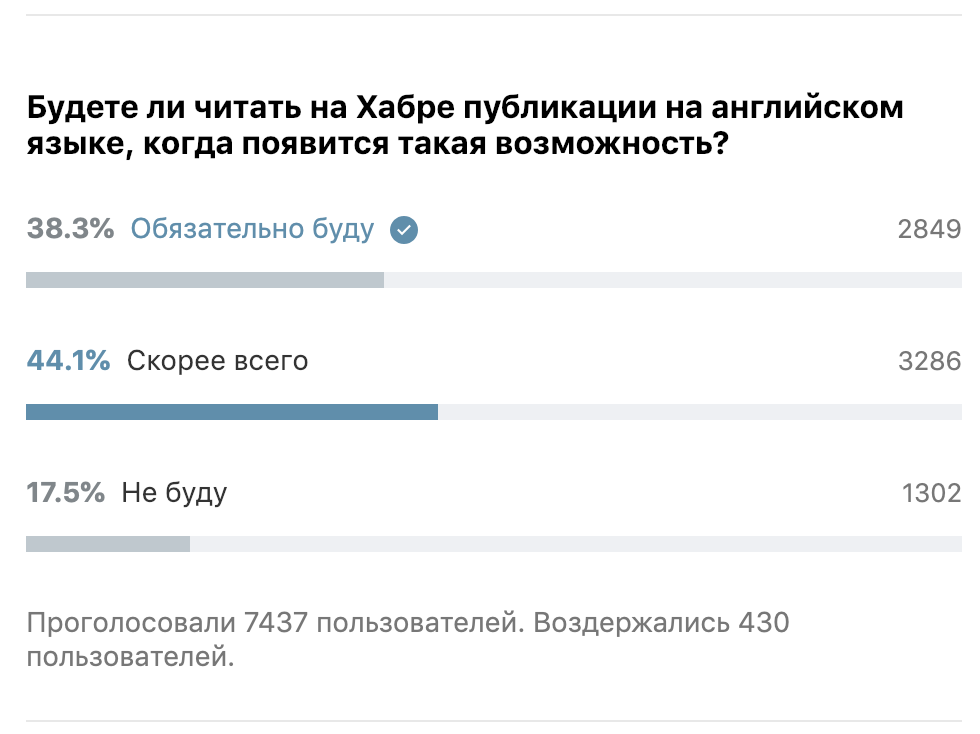
Task: Click the poll question heading about Хабр
Action: coord(465,126)
